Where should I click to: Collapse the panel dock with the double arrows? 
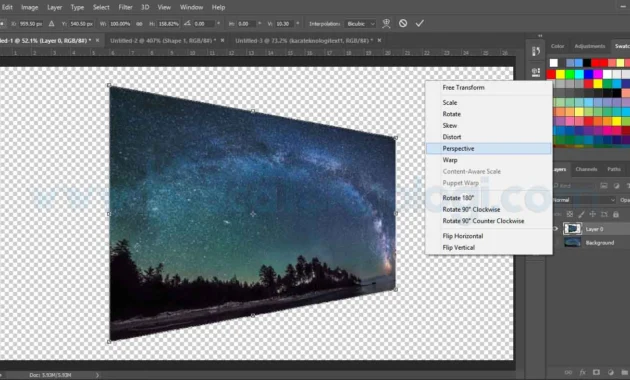(x=540, y=36)
